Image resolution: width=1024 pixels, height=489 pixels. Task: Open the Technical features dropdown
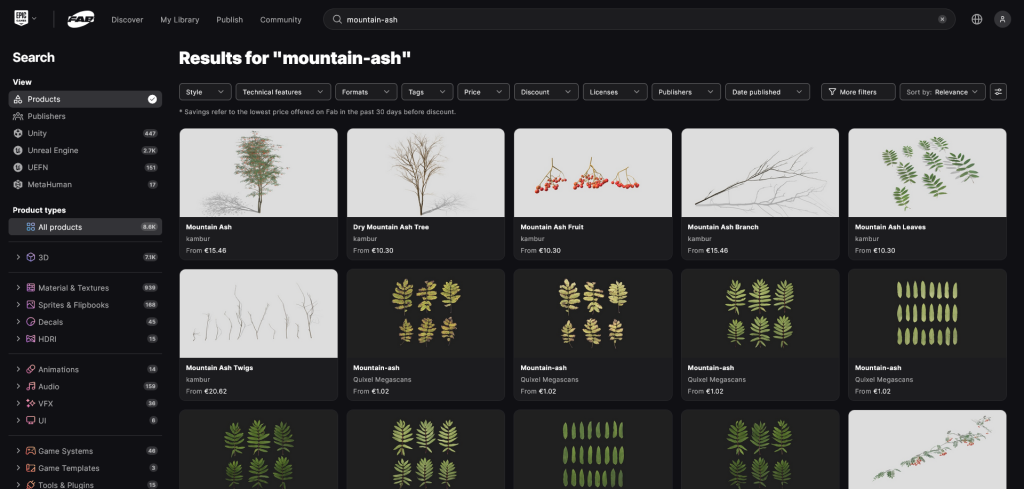283,92
